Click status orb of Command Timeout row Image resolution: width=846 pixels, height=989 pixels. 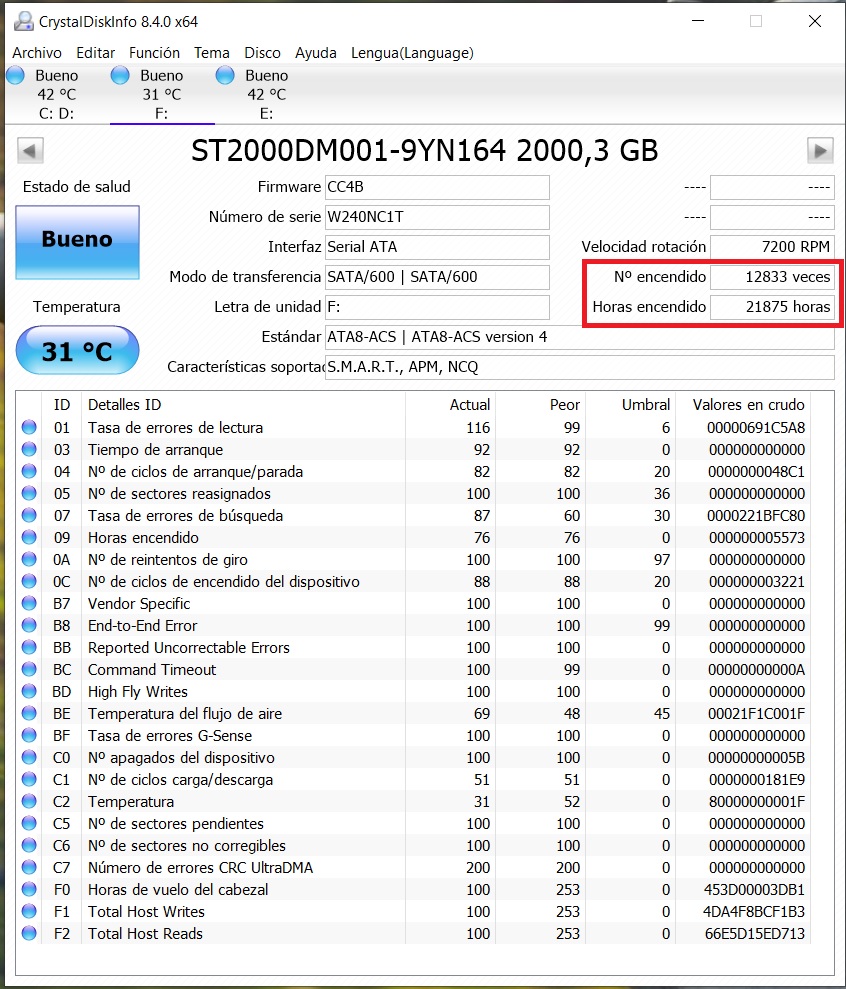point(29,669)
